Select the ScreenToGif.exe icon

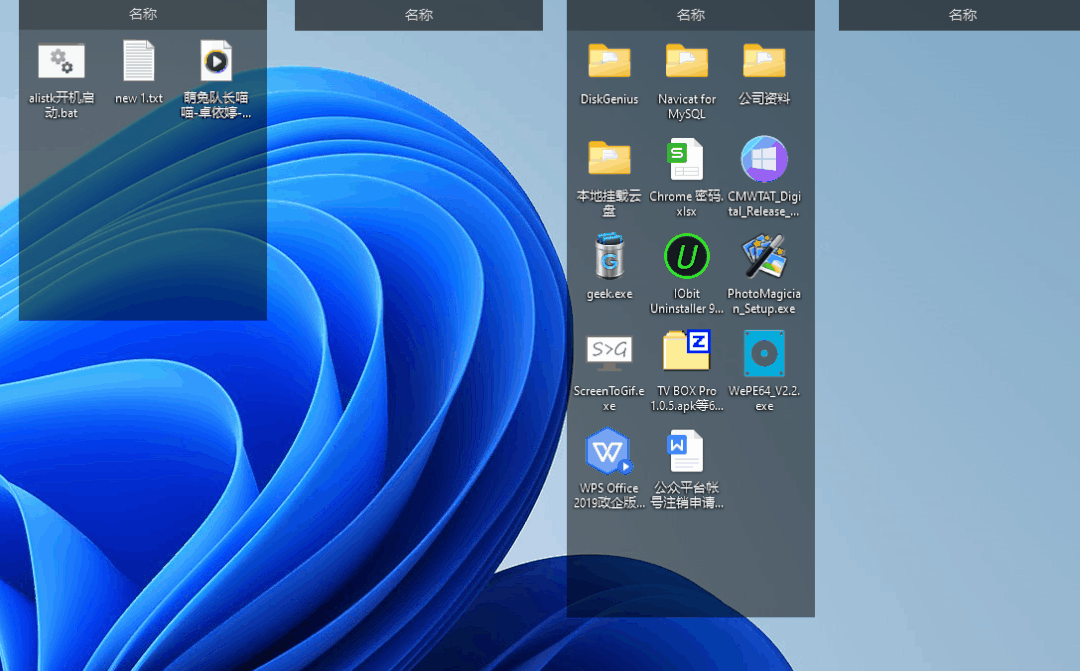point(609,353)
